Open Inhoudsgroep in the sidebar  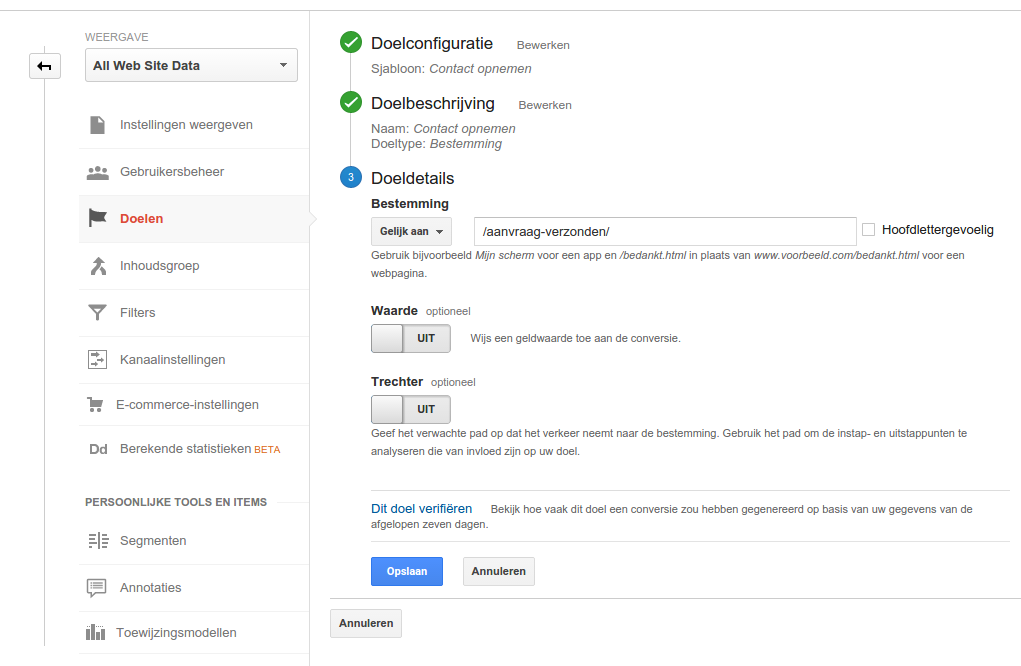194,266
